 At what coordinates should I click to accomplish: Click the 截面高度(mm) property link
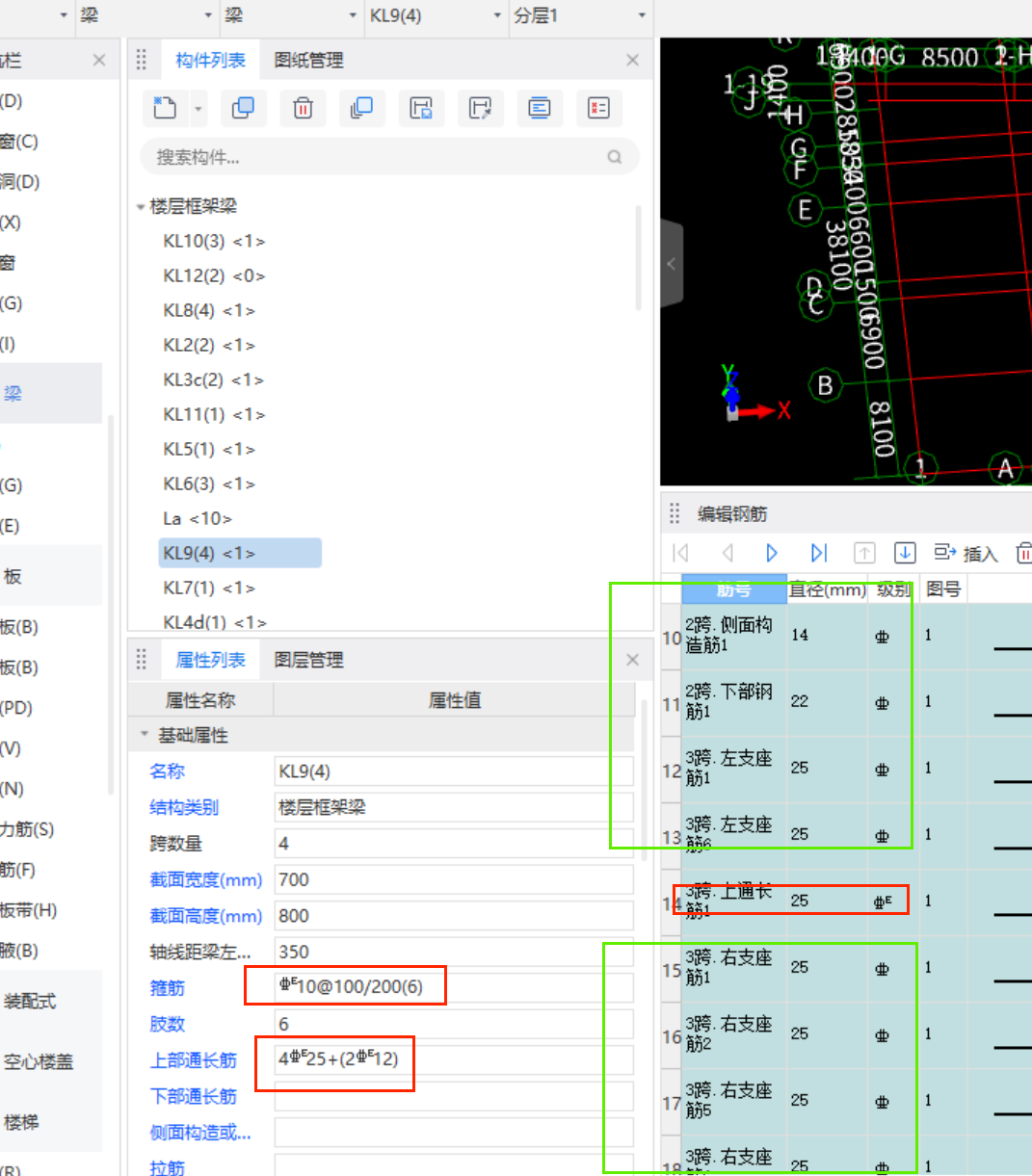(205, 916)
